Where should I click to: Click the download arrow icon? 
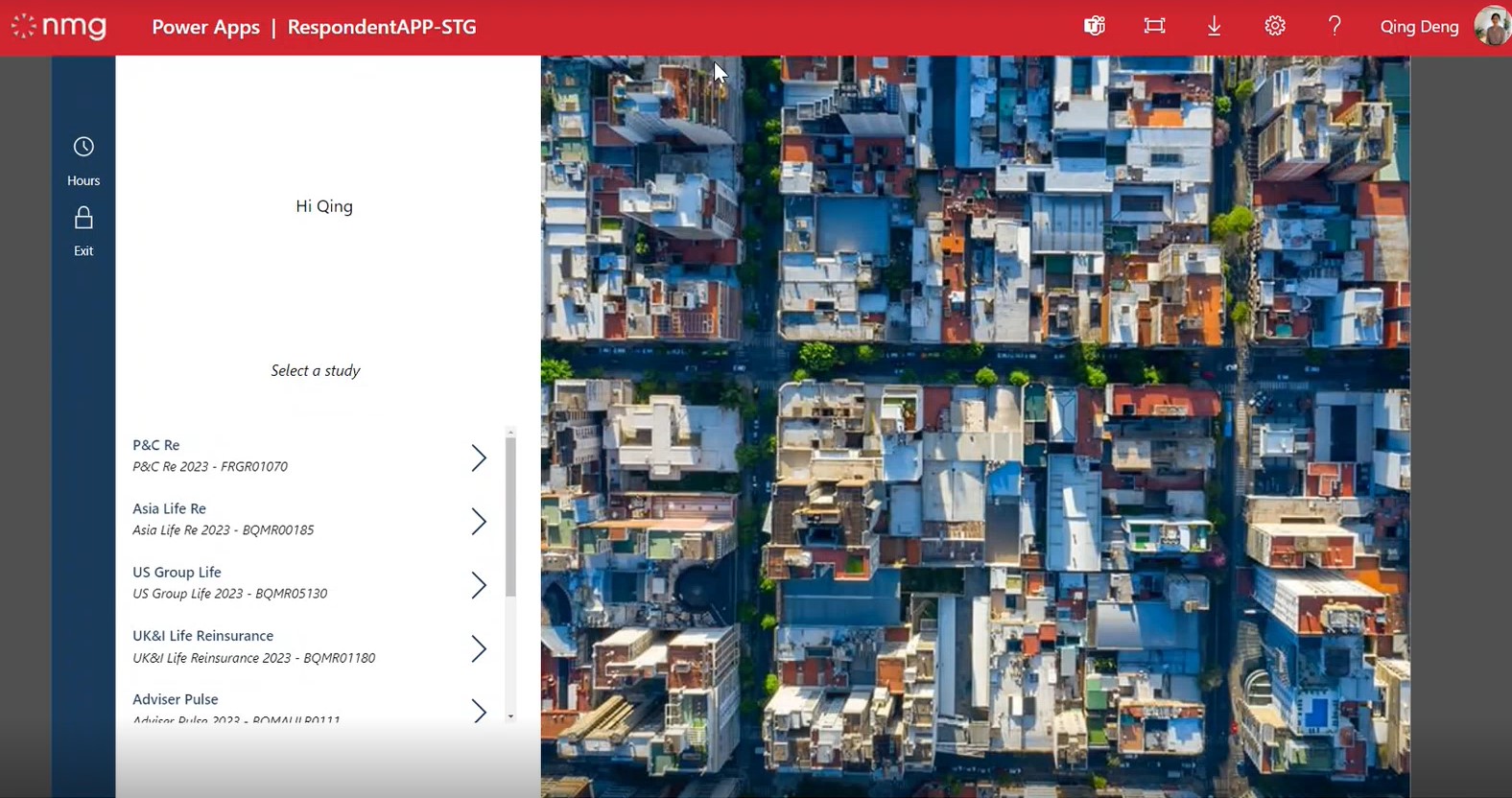(1214, 26)
